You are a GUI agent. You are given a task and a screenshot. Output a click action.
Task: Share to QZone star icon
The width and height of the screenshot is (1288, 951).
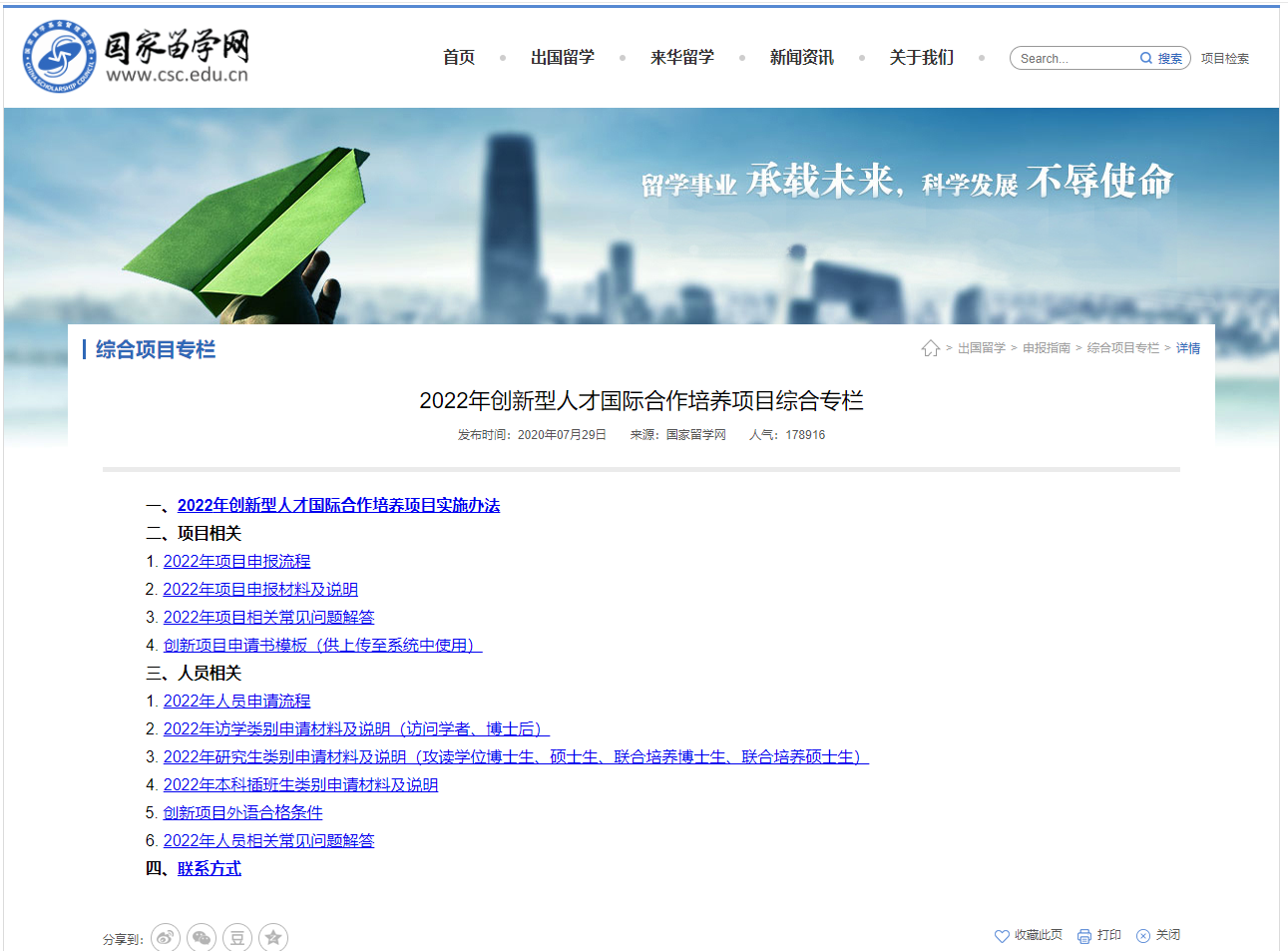[273, 937]
